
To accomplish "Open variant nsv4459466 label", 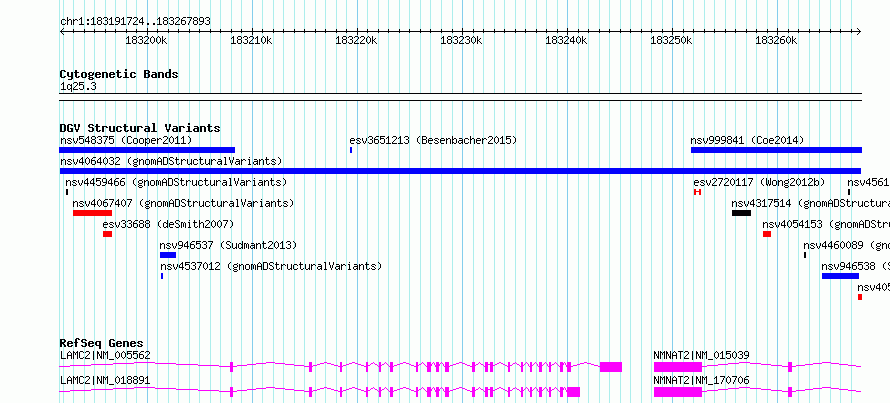I will (176, 182).
